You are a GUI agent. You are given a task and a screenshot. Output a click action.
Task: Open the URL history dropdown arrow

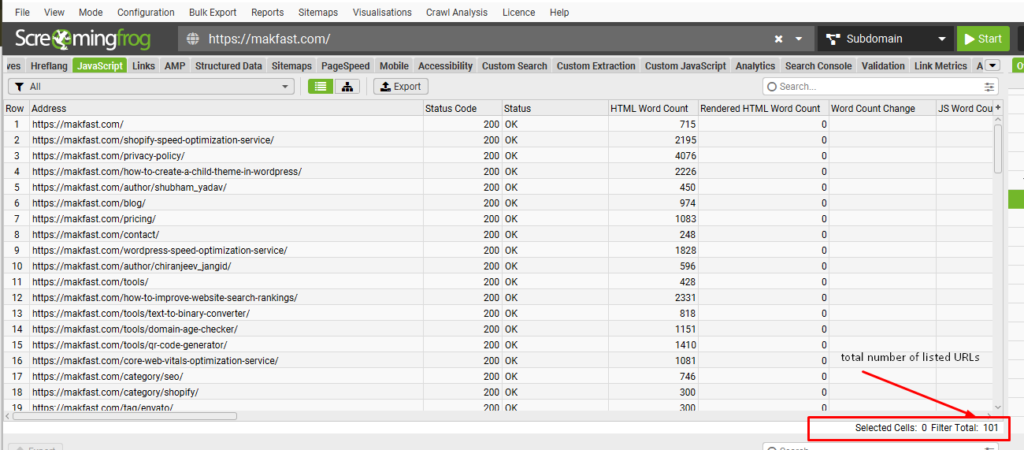click(798, 39)
